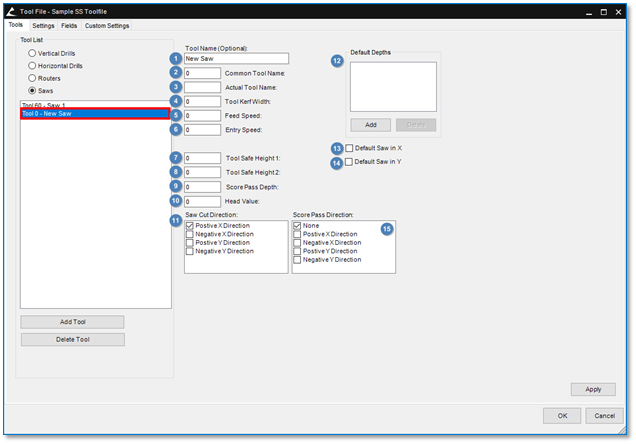Switch to the Tools tab

point(16,25)
